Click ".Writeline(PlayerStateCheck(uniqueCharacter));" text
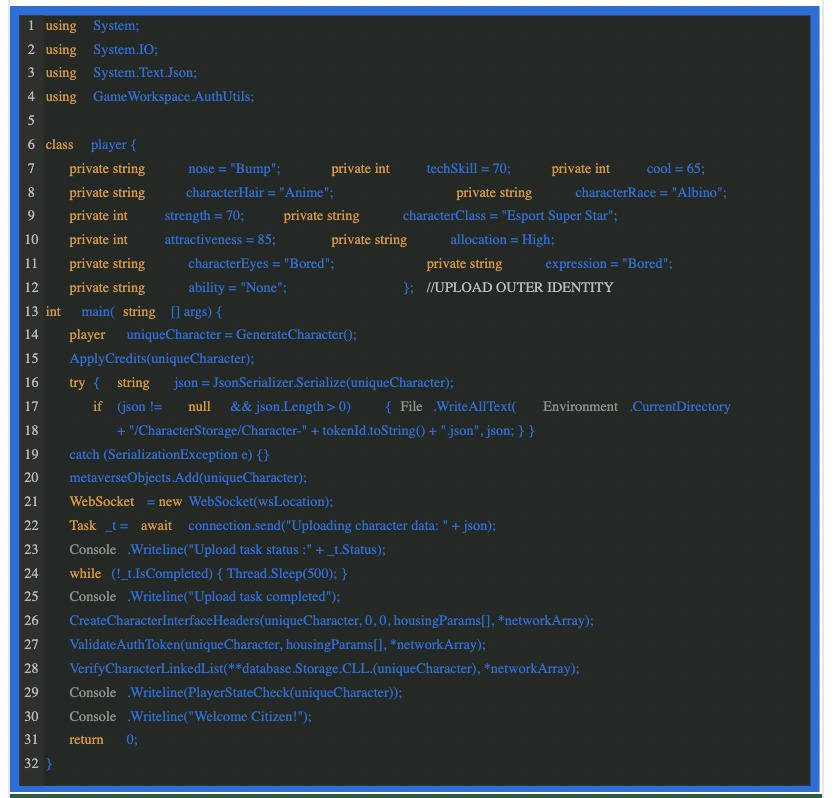 tap(264, 692)
